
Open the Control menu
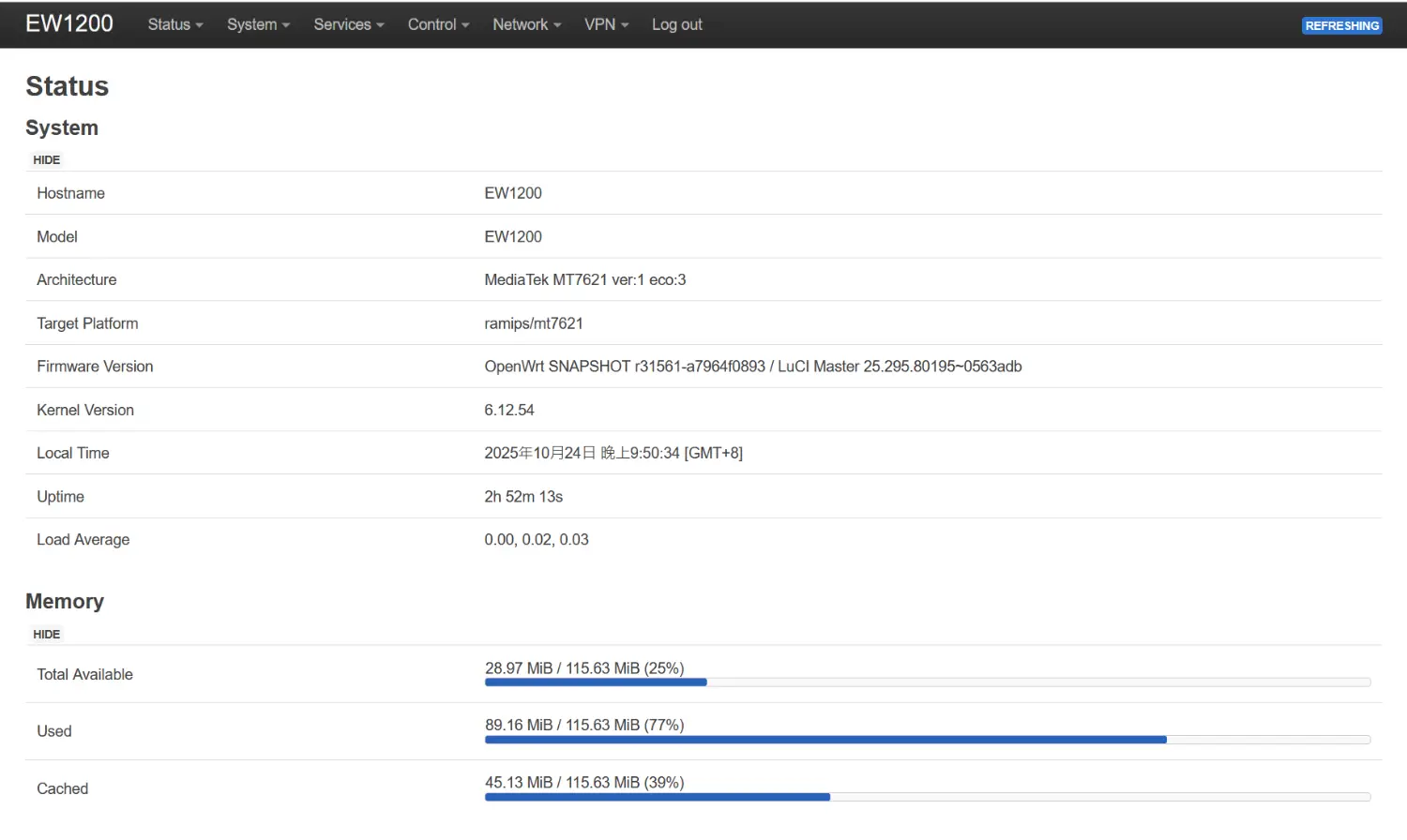(x=438, y=24)
